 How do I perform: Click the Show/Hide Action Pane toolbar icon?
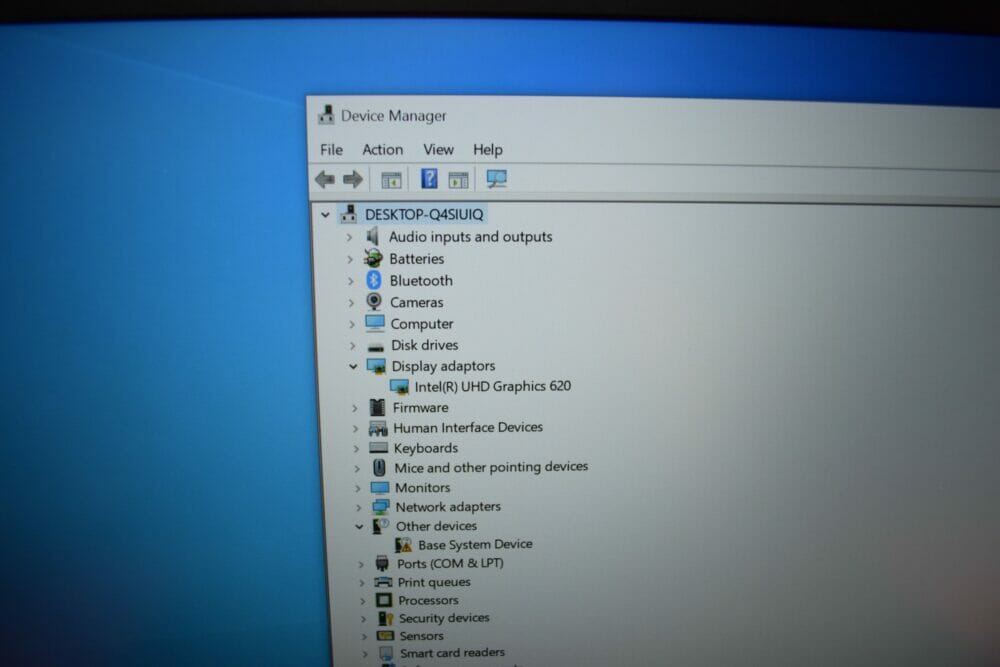pyautogui.click(x=458, y=180)
